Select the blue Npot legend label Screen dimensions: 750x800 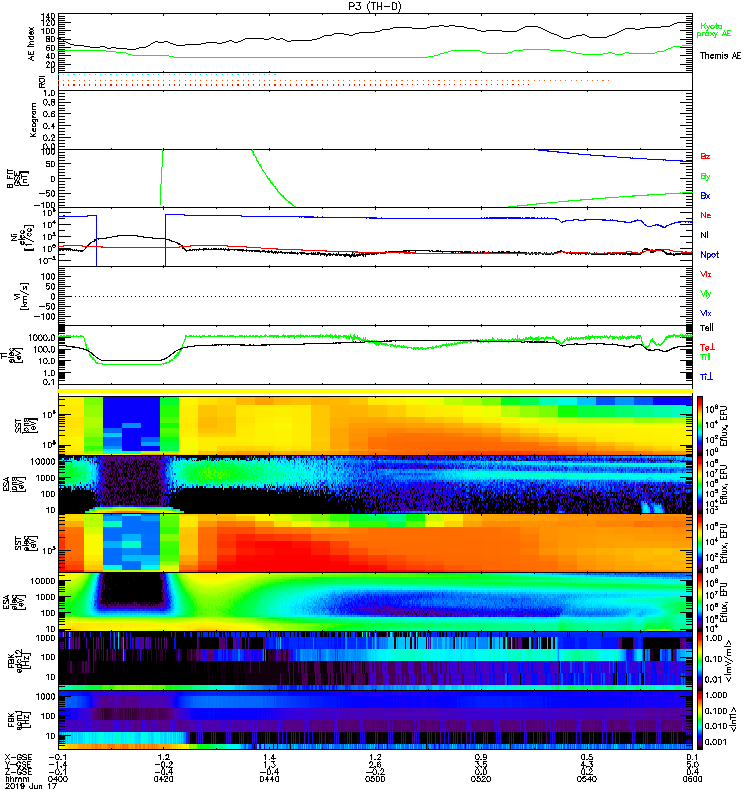(x=709, y=255)
